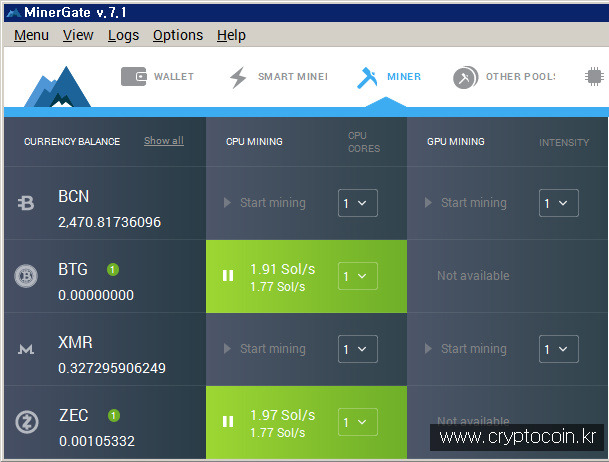The height and width of the screenshot is (462, 609).
Task: Click the XMR currency name
Action: pos(75,342)
